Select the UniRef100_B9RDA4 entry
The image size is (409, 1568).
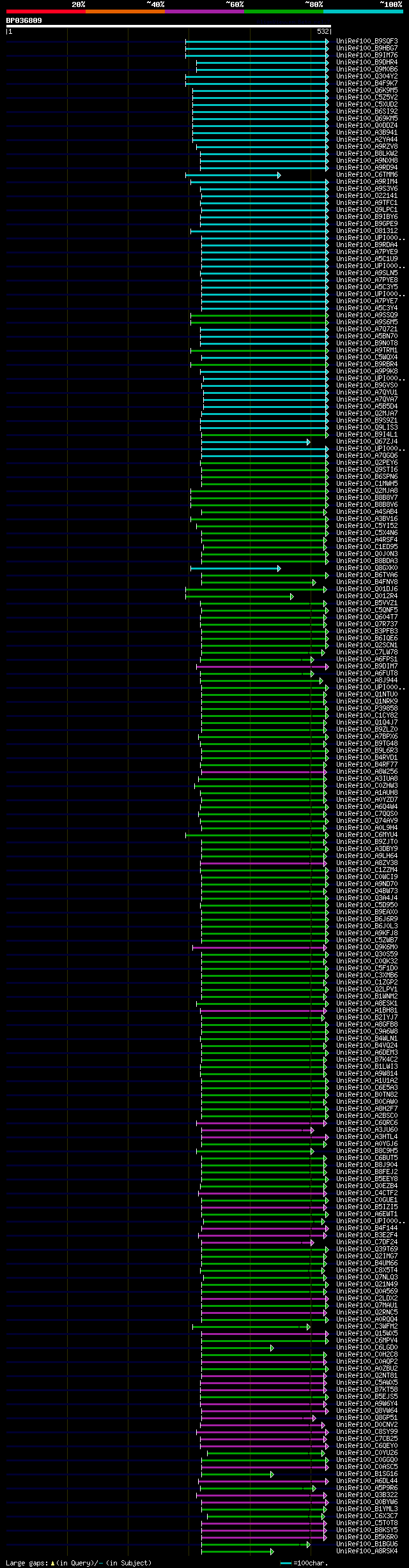(367, 245)
